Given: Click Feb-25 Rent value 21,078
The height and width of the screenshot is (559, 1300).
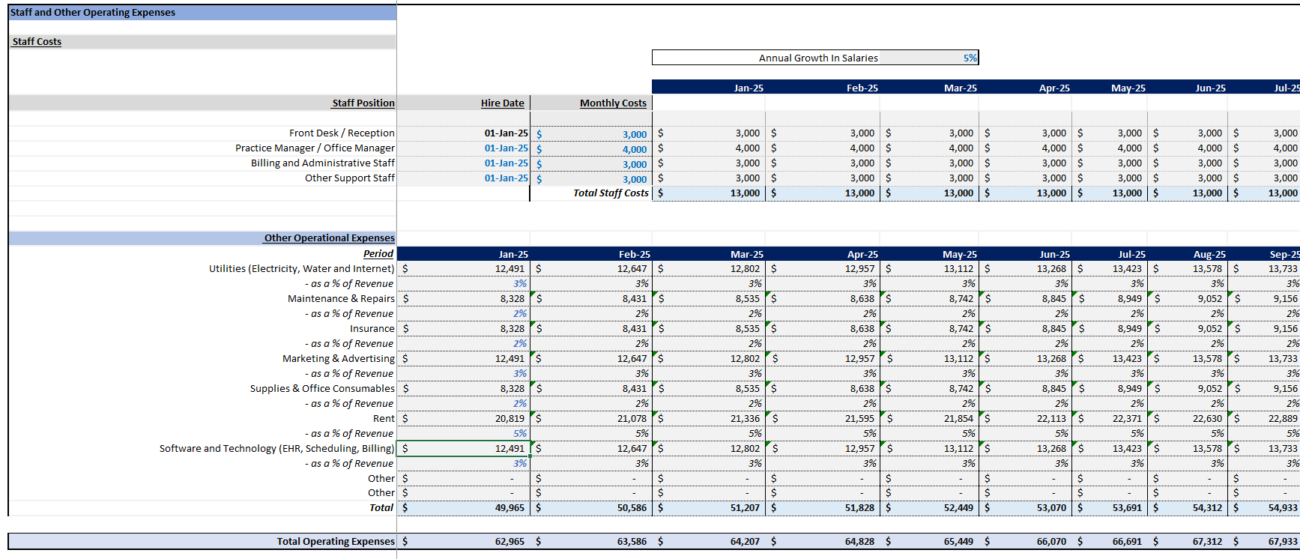Looking at the screenshot, I should tap(591, 418).
